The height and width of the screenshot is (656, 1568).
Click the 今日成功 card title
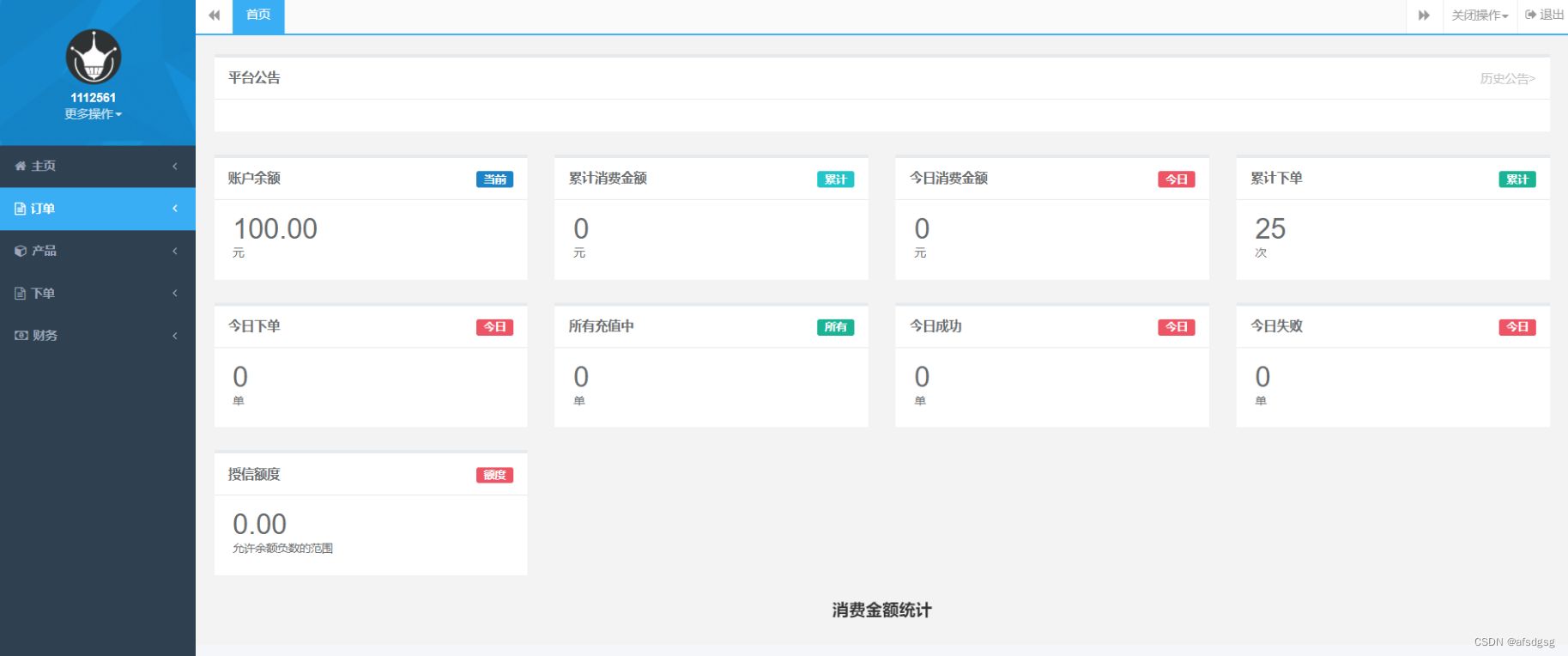pyautogui.click(x=935, y=325)
